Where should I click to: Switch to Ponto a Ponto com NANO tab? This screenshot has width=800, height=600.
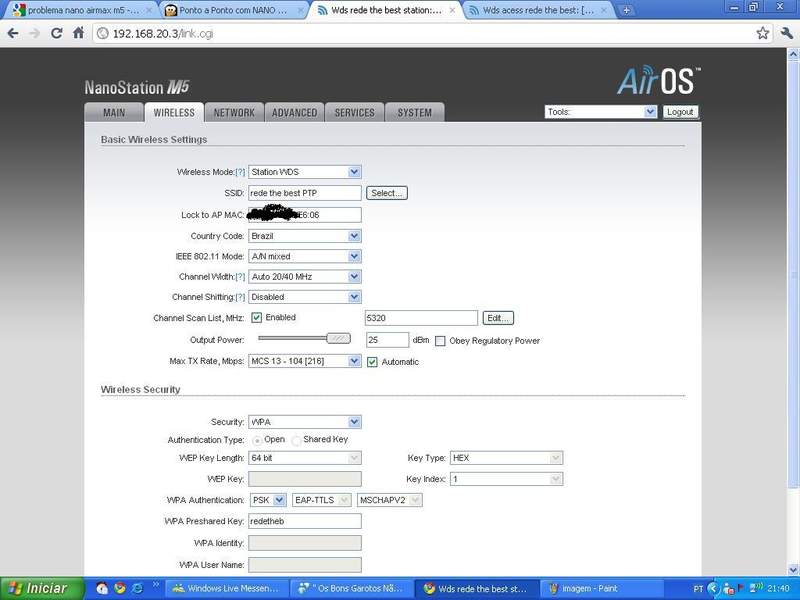[233, 10]
